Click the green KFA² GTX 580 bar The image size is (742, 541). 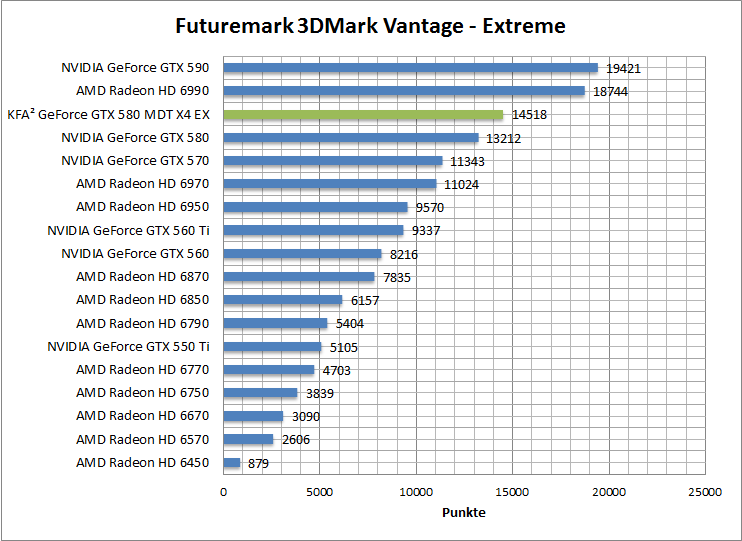pyautogui.click(x=363, y=114)
